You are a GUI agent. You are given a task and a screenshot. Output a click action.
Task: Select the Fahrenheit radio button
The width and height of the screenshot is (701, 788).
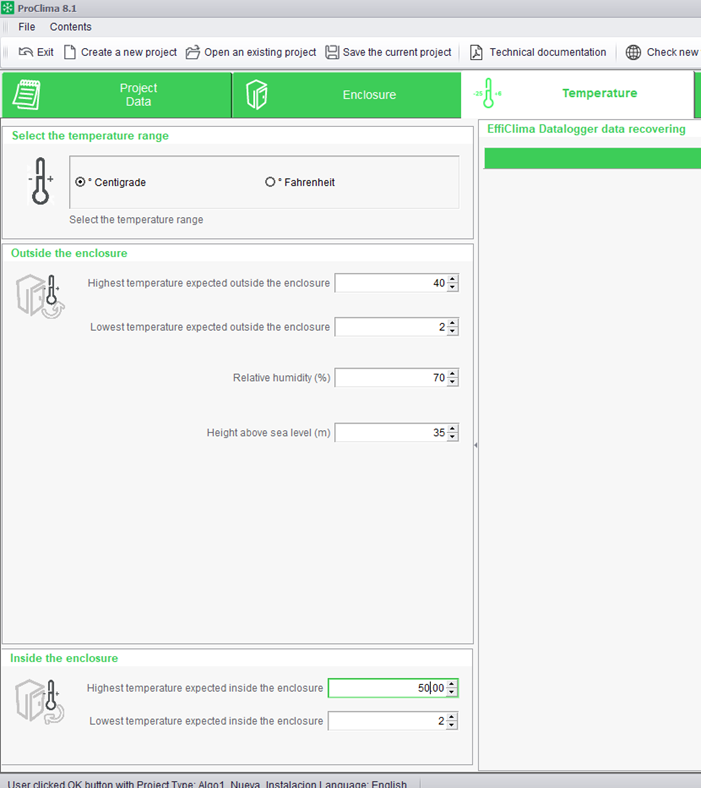tap(270, 182)
